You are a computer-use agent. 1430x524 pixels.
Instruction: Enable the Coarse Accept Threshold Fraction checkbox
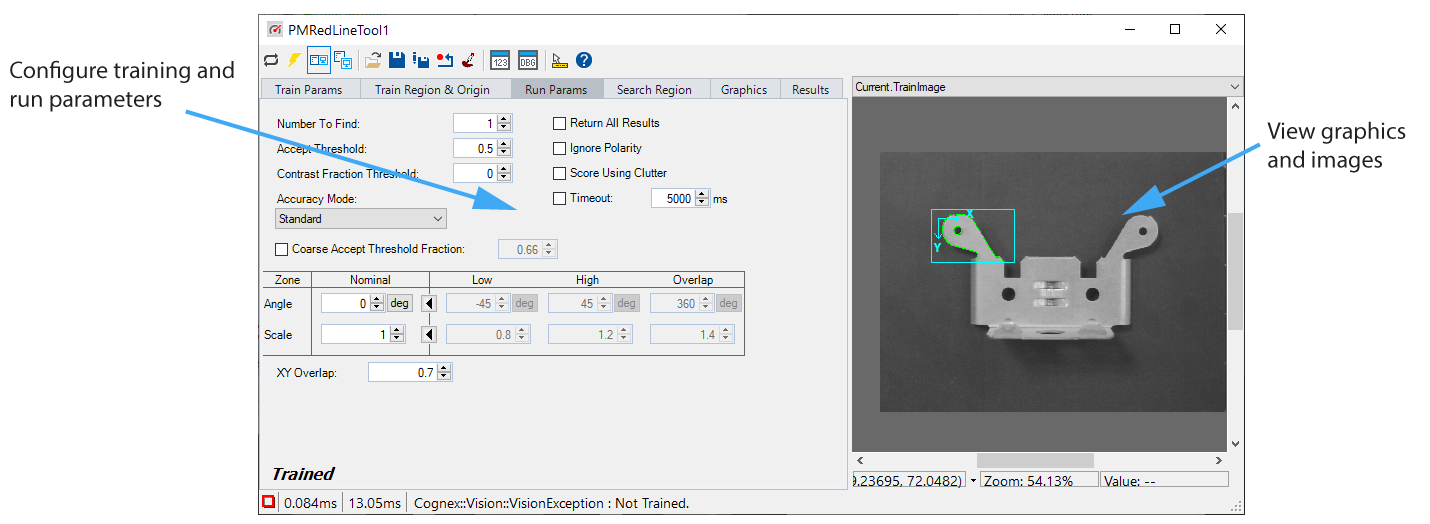point(281,249)
